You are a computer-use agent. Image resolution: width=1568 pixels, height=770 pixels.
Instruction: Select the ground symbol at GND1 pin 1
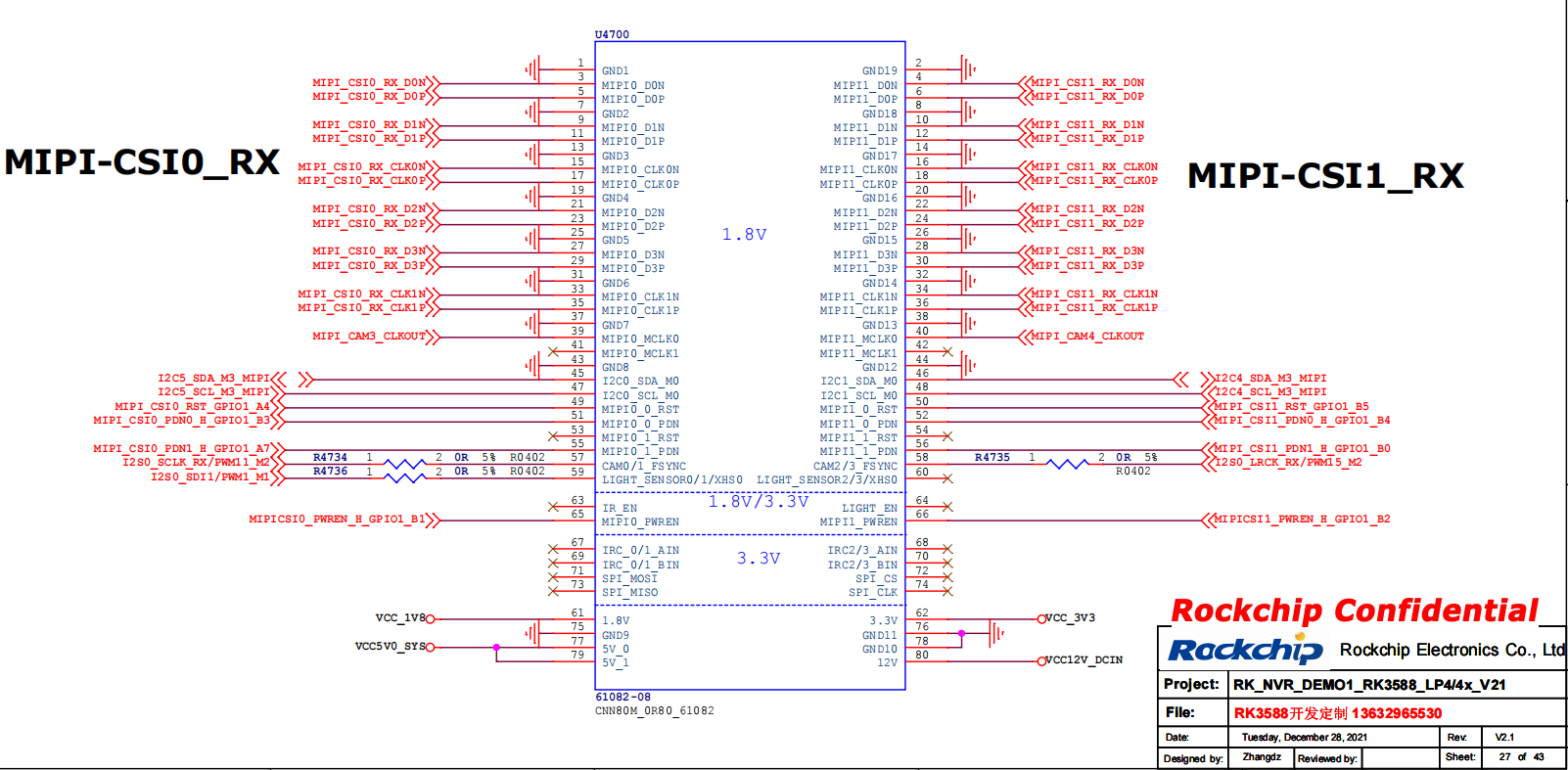[x=532, y=69]
